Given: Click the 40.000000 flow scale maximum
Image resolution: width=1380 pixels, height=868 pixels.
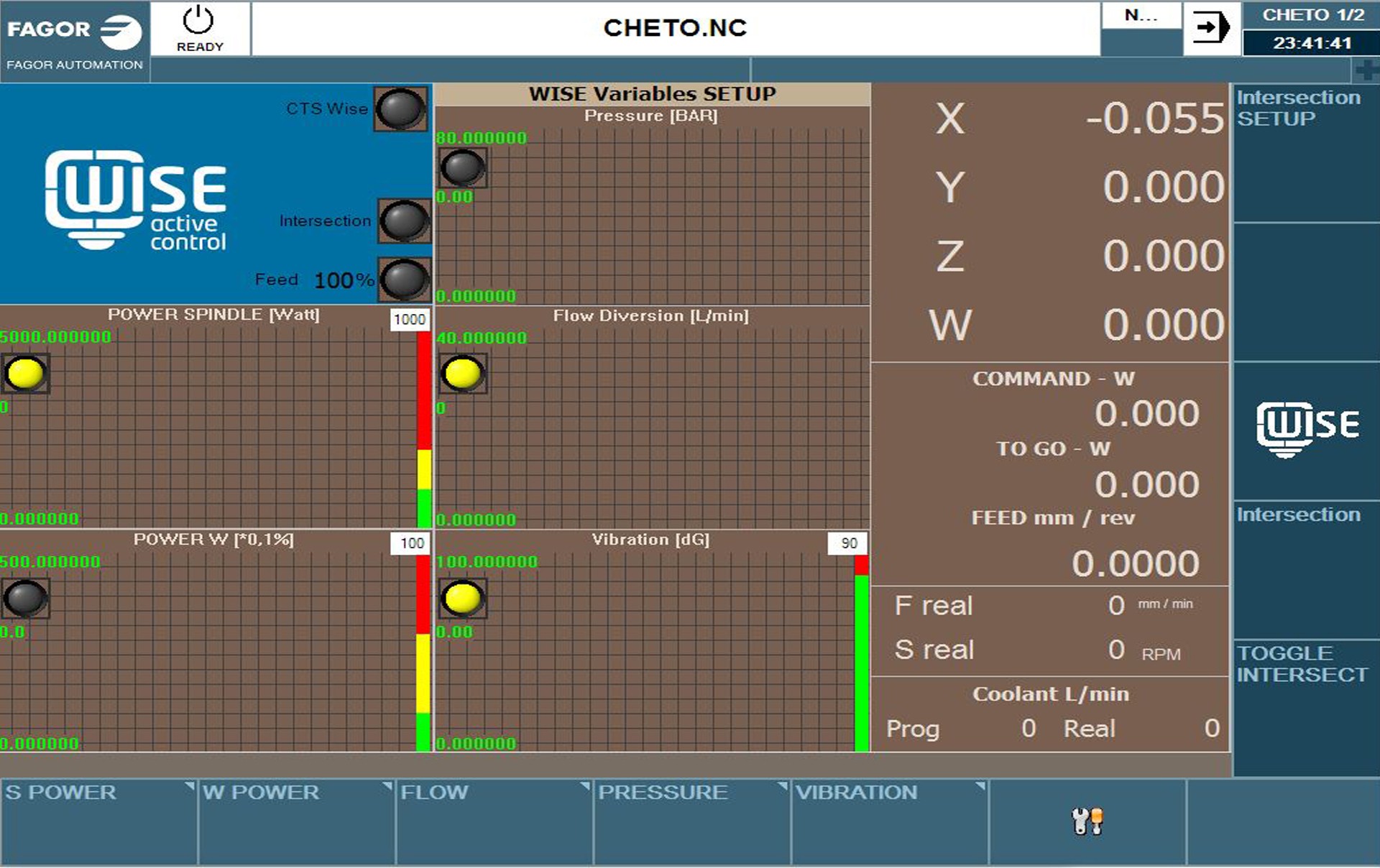Looking at the screenshot, I should pos(482,338).
